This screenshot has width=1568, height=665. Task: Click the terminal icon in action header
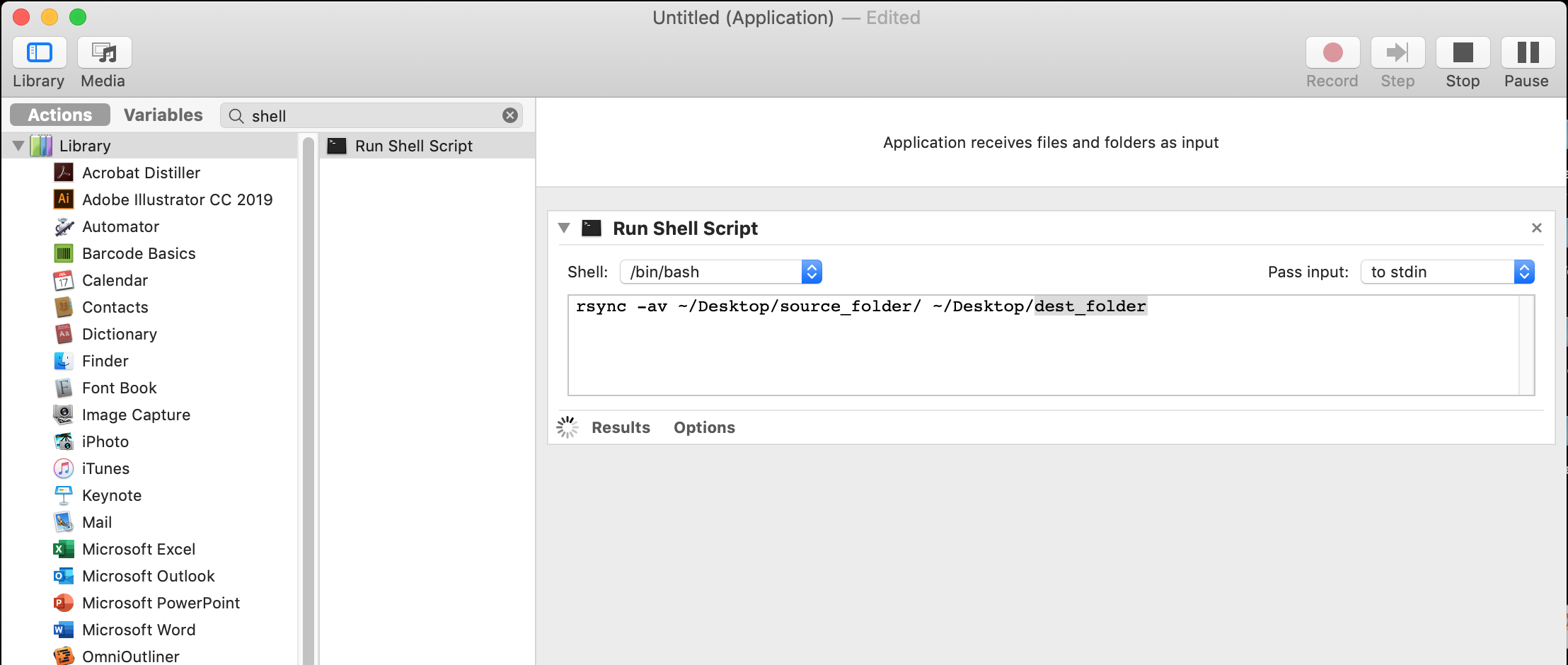point(591,228)
